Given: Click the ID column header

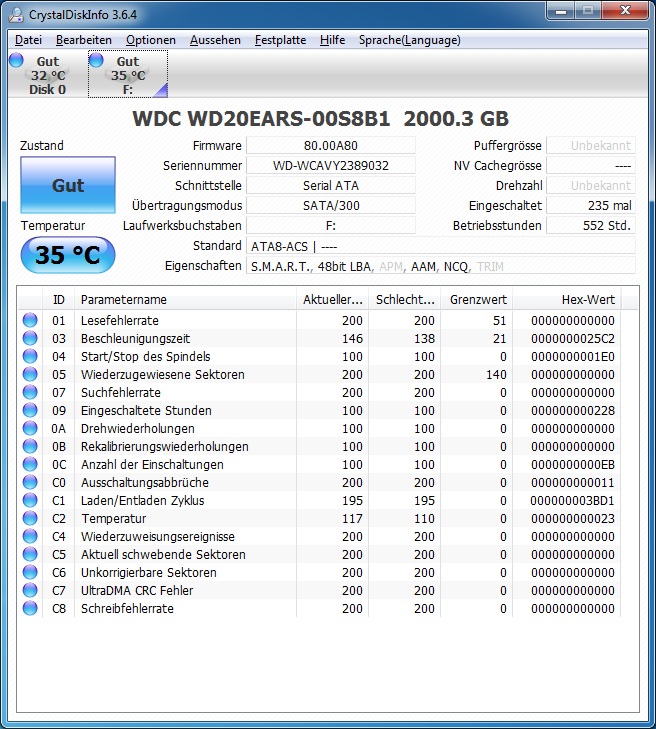Looking at the screenshot, I should pyautogui.click(x=59, y=299).
